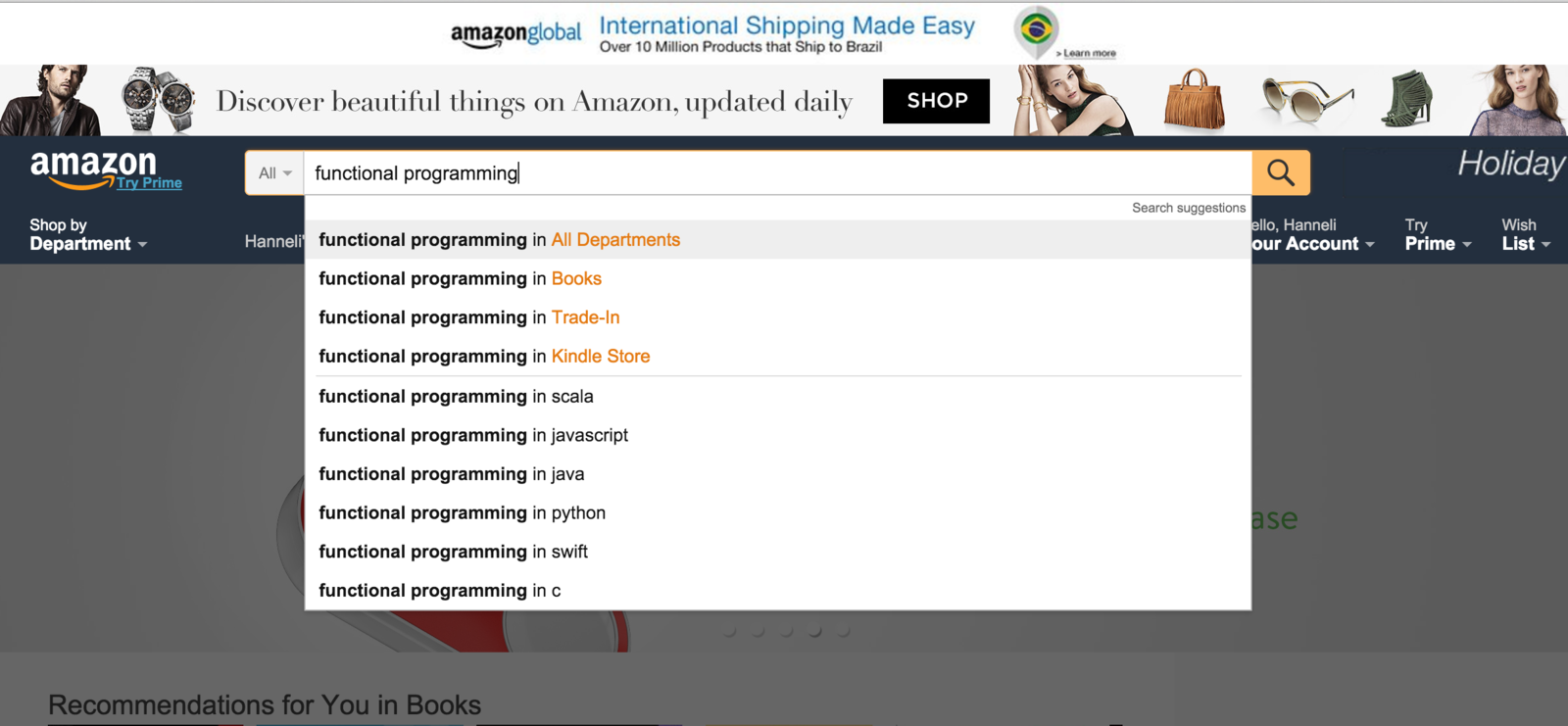The height and width of the screenshot is (726, 1568).
Task: Expand the Shop by Department menu
Action: point(88,234)
